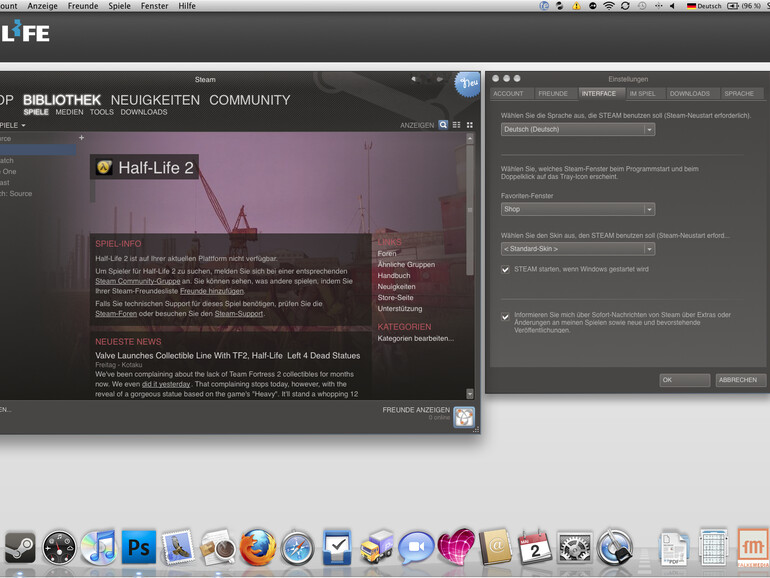Select DOWNLOADS library subtab in Steam window
The height and width of the screenshot is (578, 770).
144,112
